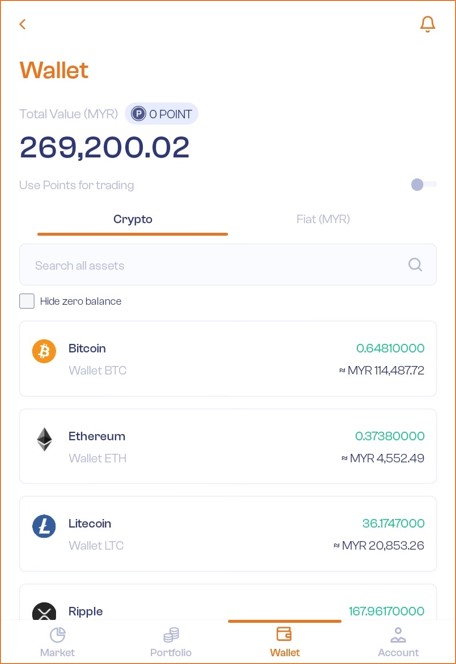Switch to the Fiat (MYR) tab

tap(323, 219)
